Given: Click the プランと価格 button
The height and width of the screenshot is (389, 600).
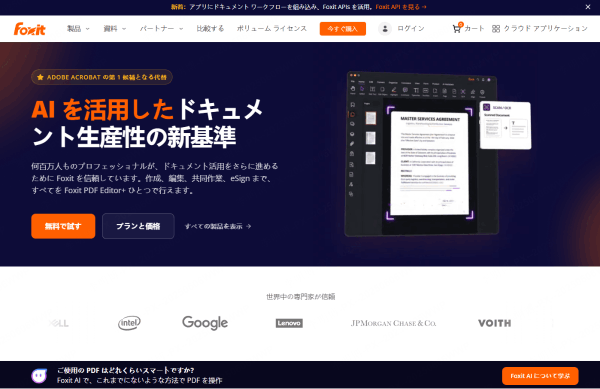Looking at the screenshot, I should click(138, 226).
